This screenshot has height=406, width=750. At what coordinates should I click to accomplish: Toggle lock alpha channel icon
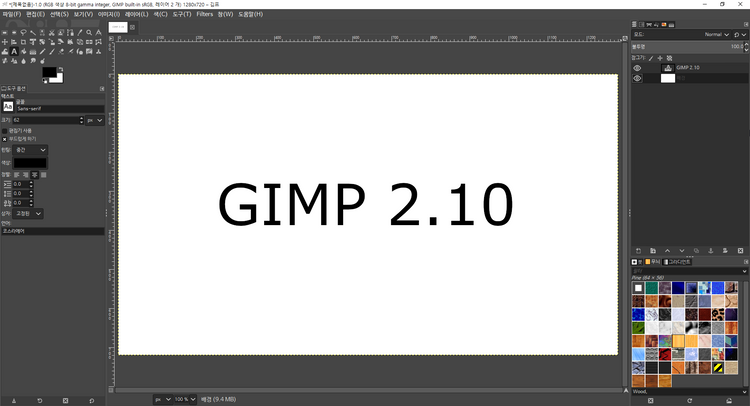click(x=669, y=58)
